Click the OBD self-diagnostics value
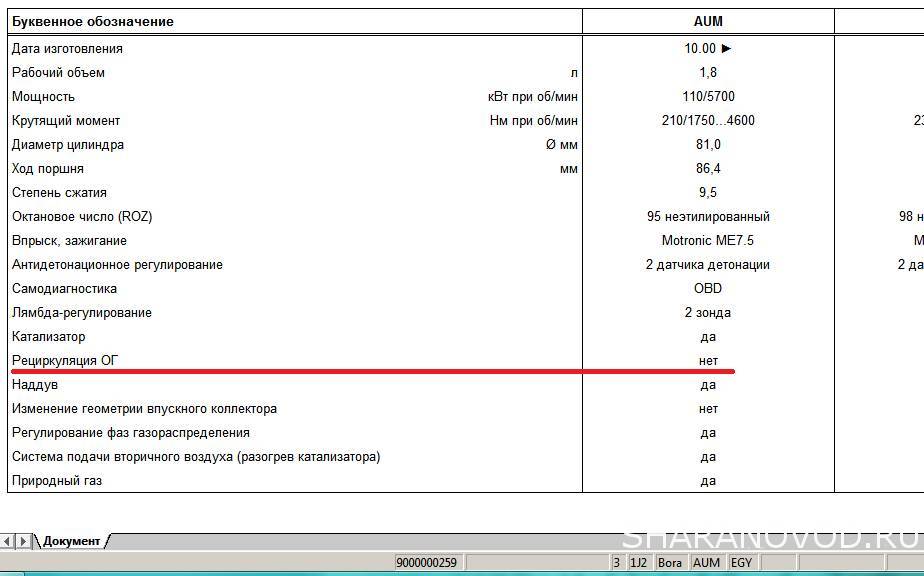This screenshot has height=576, width=924. click(707, 289)
